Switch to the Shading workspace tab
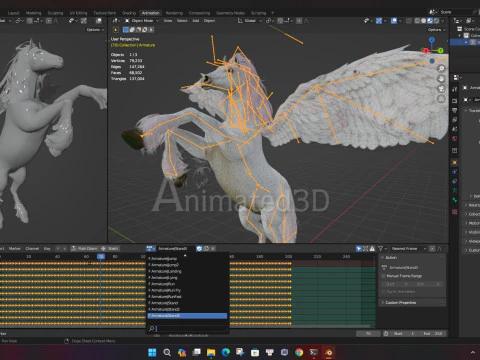The height and width of the screenshot is (360, 480). click(129, 13)
